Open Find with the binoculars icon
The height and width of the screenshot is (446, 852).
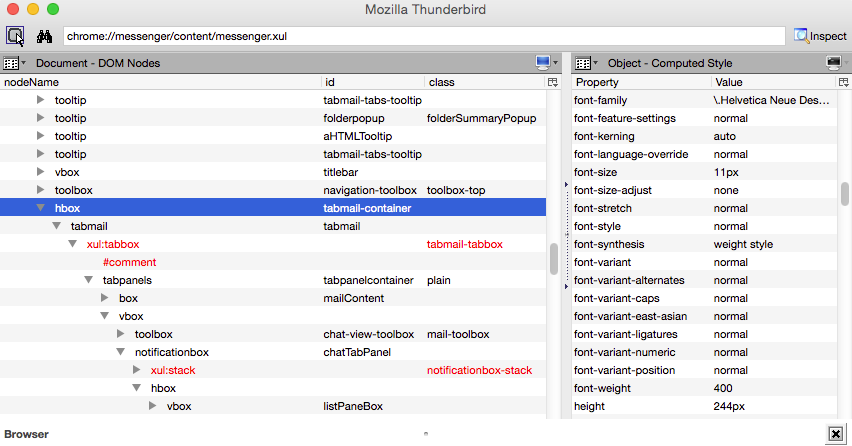[x=45, y=36]
